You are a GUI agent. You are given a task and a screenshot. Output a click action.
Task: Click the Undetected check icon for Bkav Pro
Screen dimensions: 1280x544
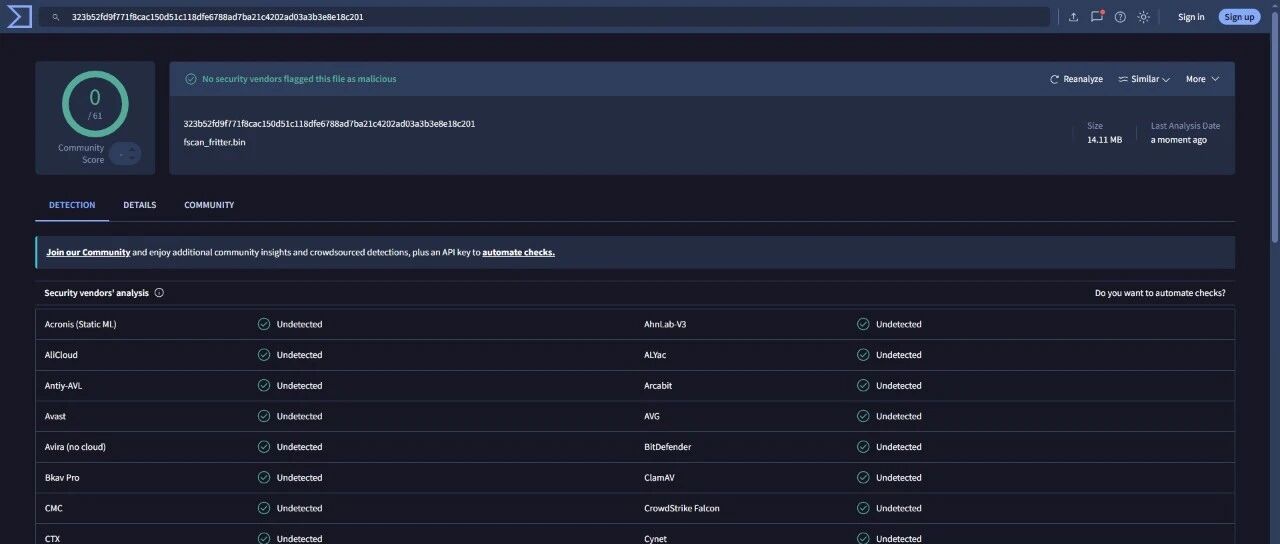tap(264, 477)
